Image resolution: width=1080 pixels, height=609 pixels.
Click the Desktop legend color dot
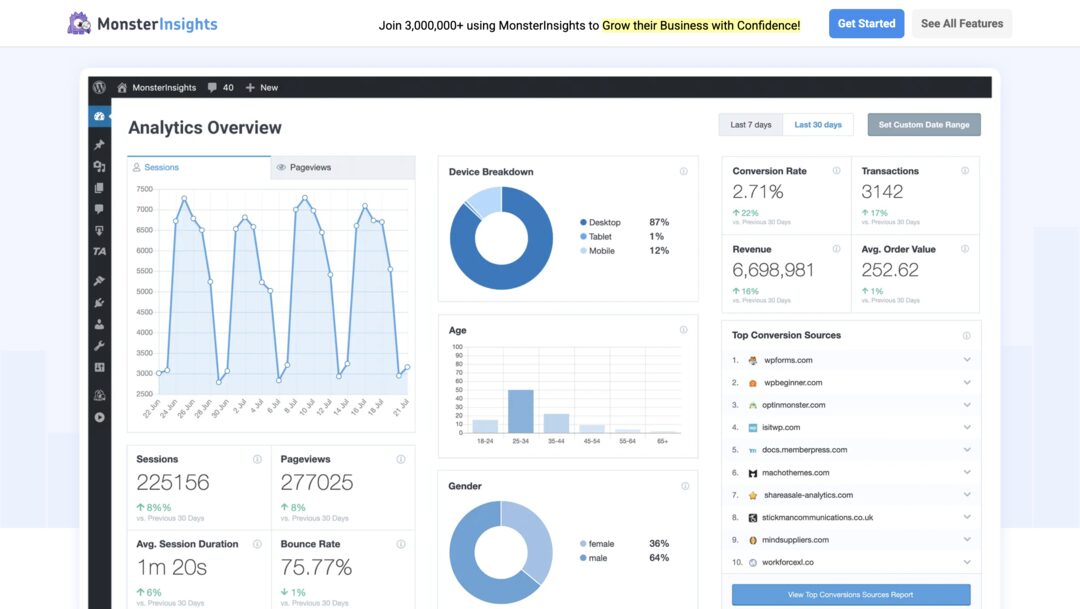[583, 222]
